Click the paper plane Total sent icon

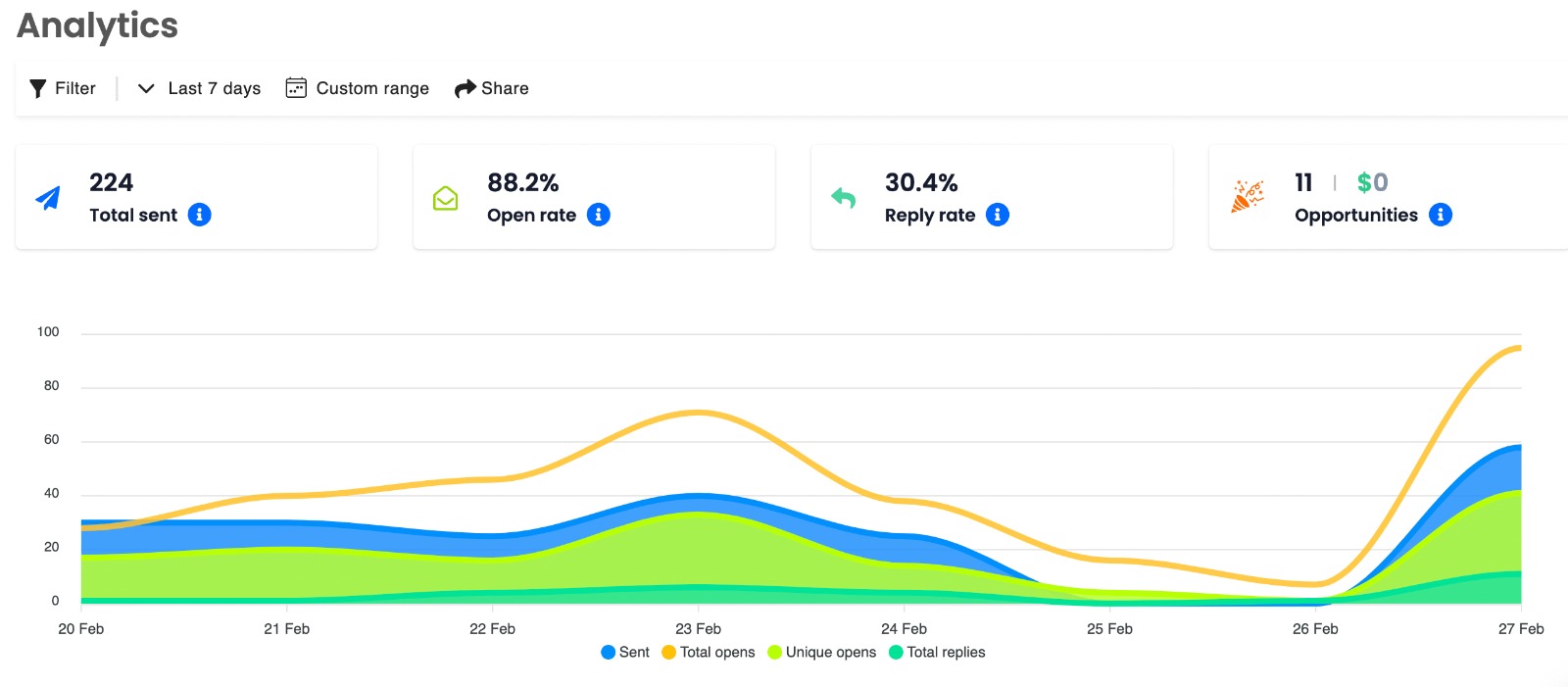click(48, 198)
